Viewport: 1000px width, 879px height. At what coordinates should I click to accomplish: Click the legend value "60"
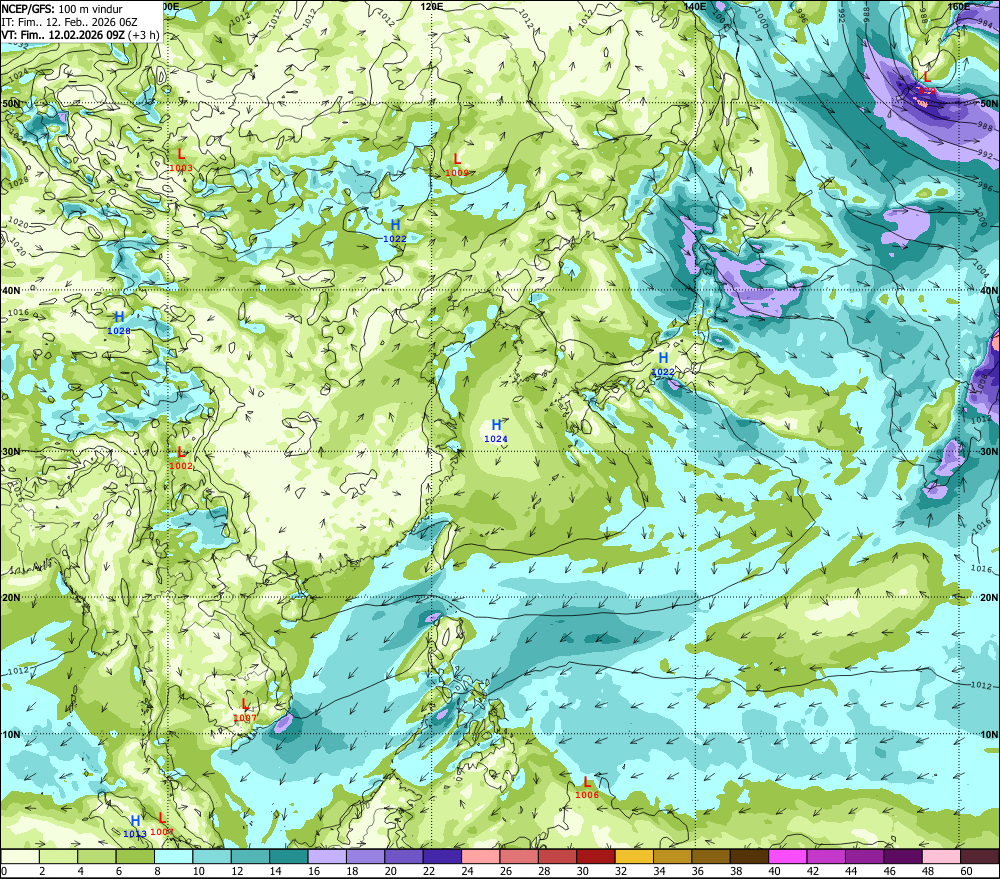click(966, 871)
